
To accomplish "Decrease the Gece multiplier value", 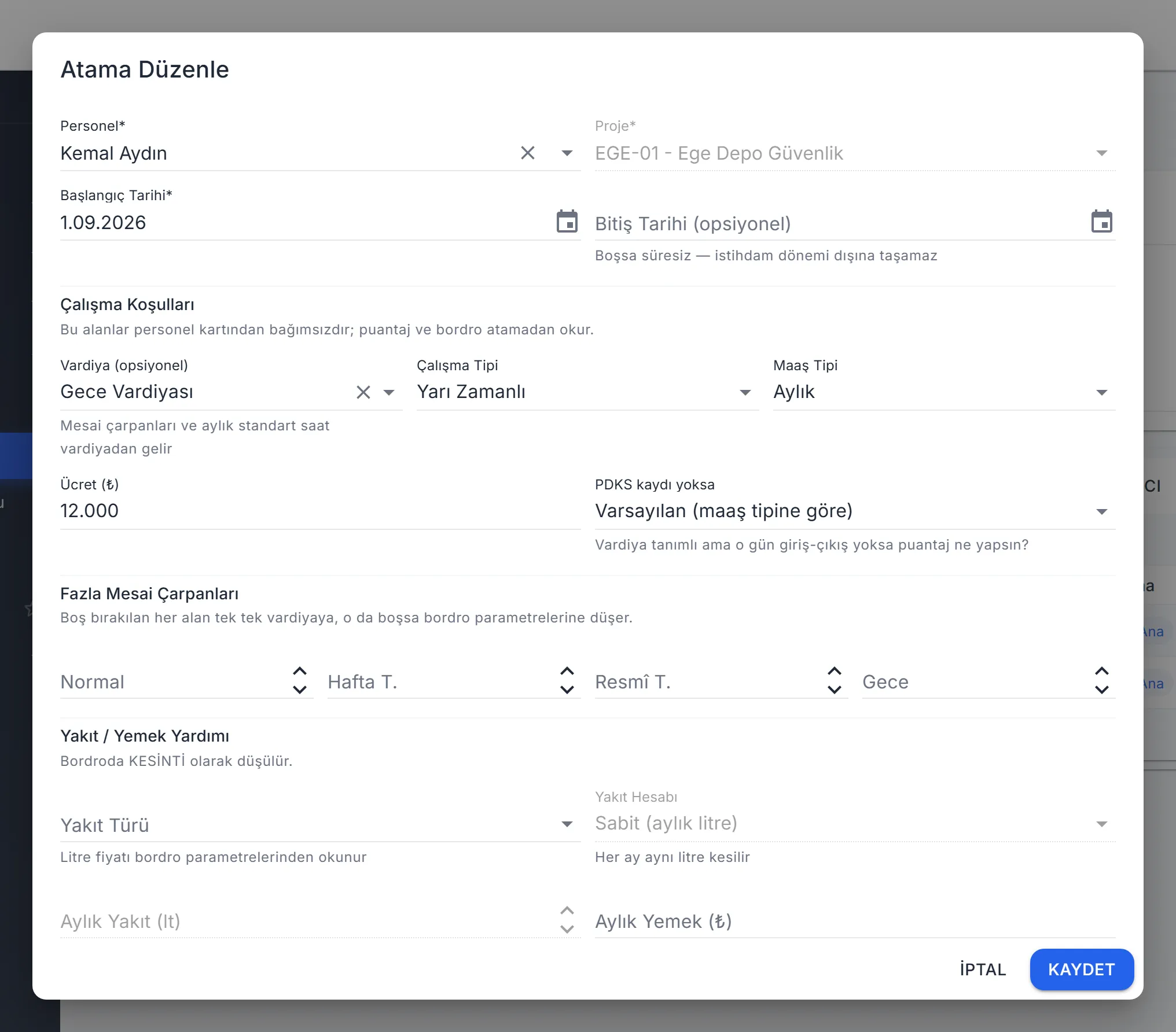I will [x=1102, y=690].
